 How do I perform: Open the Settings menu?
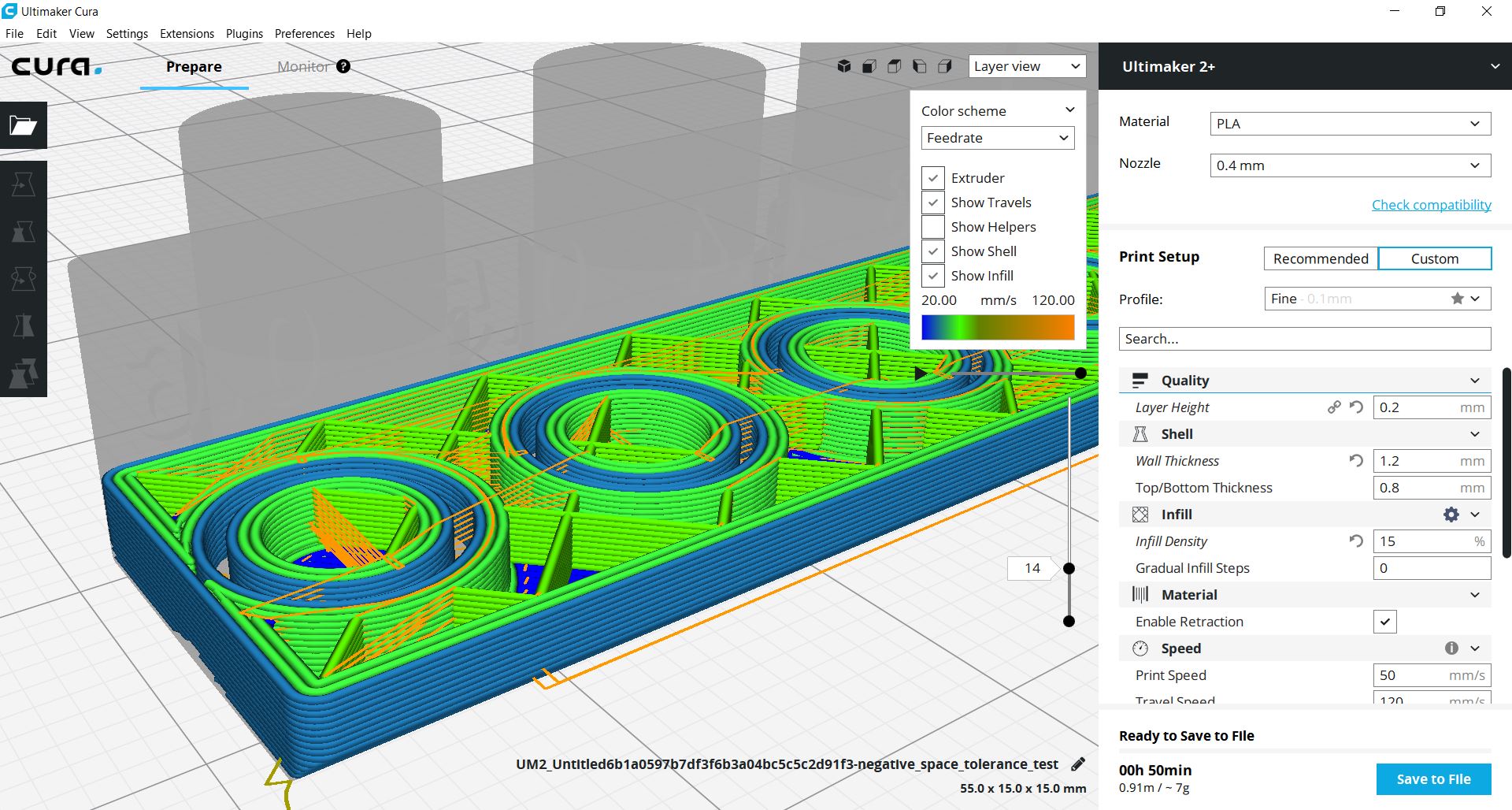(x=127, y=34)
